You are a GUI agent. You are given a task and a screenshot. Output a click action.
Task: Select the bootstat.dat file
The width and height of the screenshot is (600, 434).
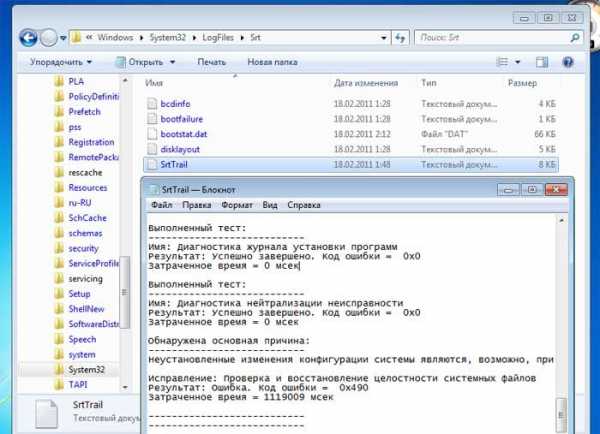[184, 134]
